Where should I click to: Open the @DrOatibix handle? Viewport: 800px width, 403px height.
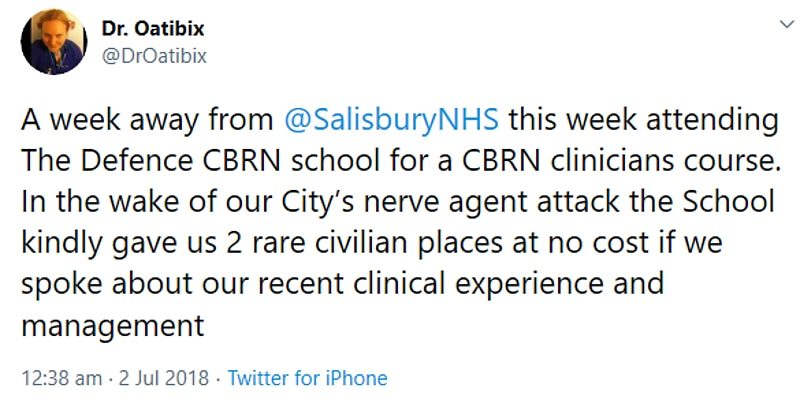tap(154, 56)
